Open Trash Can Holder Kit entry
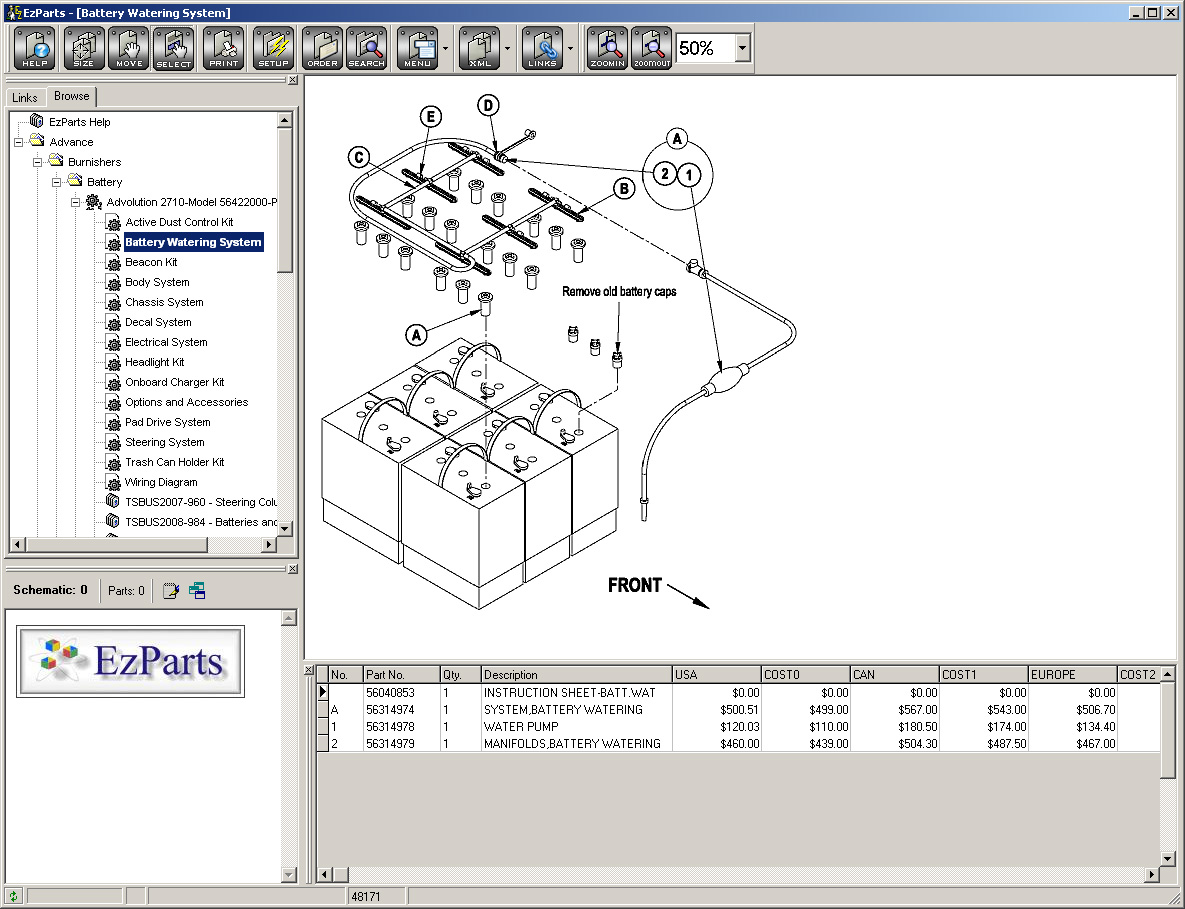Viewport: 1185px width, 909px height. coord(175,462)
